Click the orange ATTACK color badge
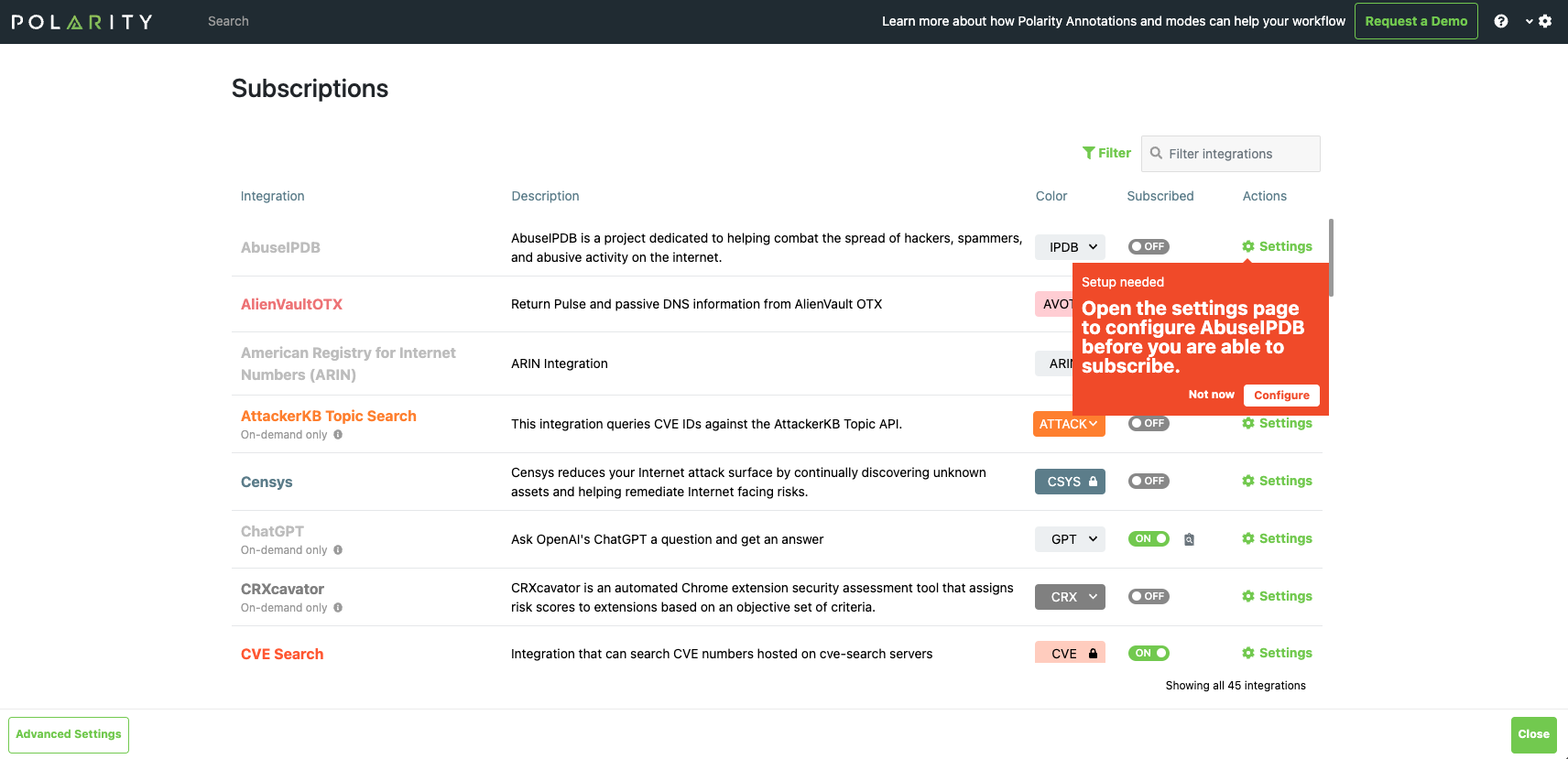This screenshot has width=1568, height=759. coord(1068,424)
